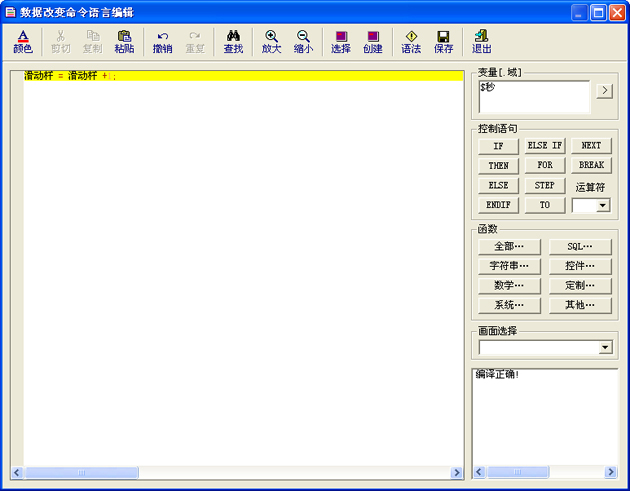Insert the BREAK keyword
The width and height of the screenshot is (630, 491).
tap(591, 166)
